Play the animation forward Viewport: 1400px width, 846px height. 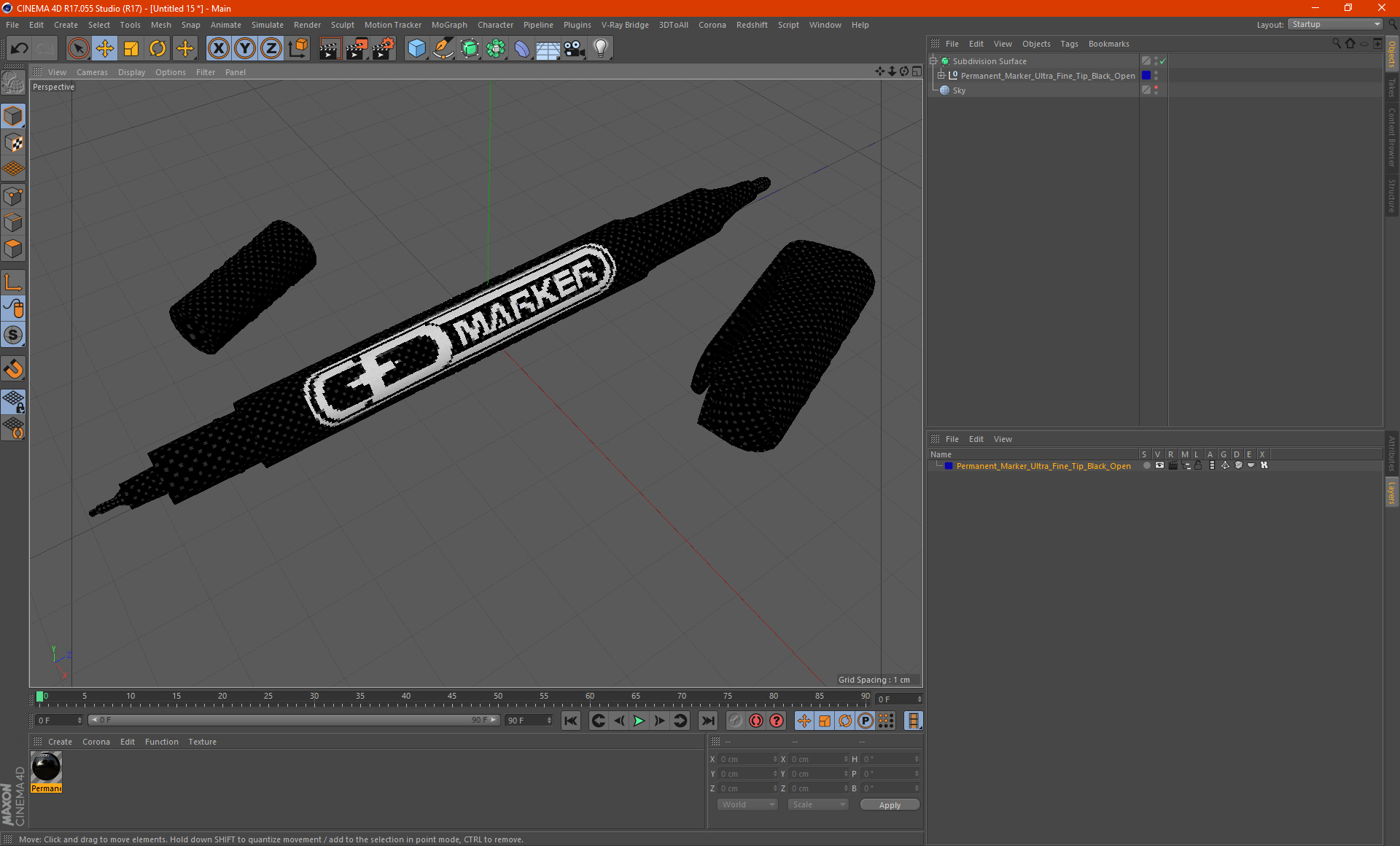pyautogui.click(x=639, y=721)
